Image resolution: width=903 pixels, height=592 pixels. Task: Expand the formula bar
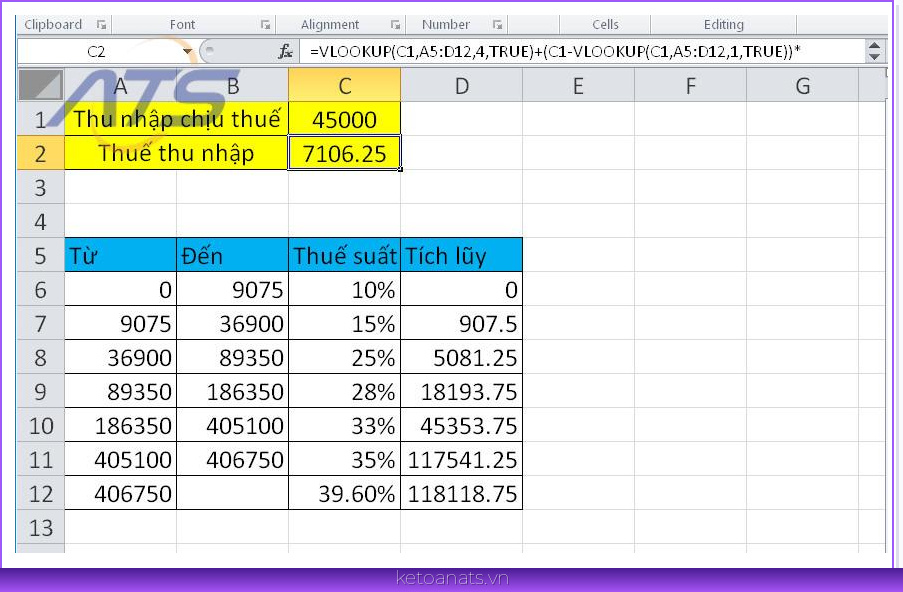click(x=874, y=51)
